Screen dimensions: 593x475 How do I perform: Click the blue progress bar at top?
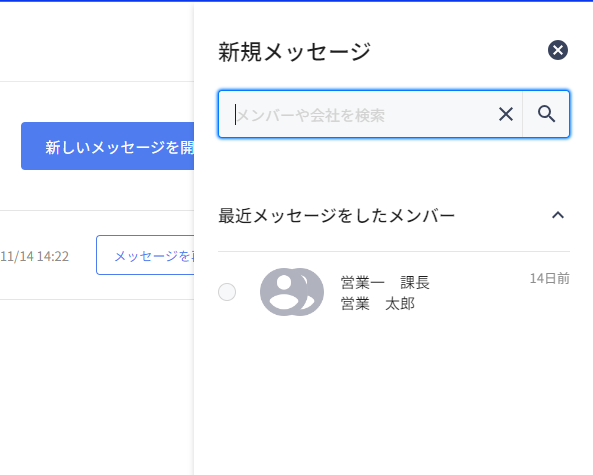(x=296, y=1)
